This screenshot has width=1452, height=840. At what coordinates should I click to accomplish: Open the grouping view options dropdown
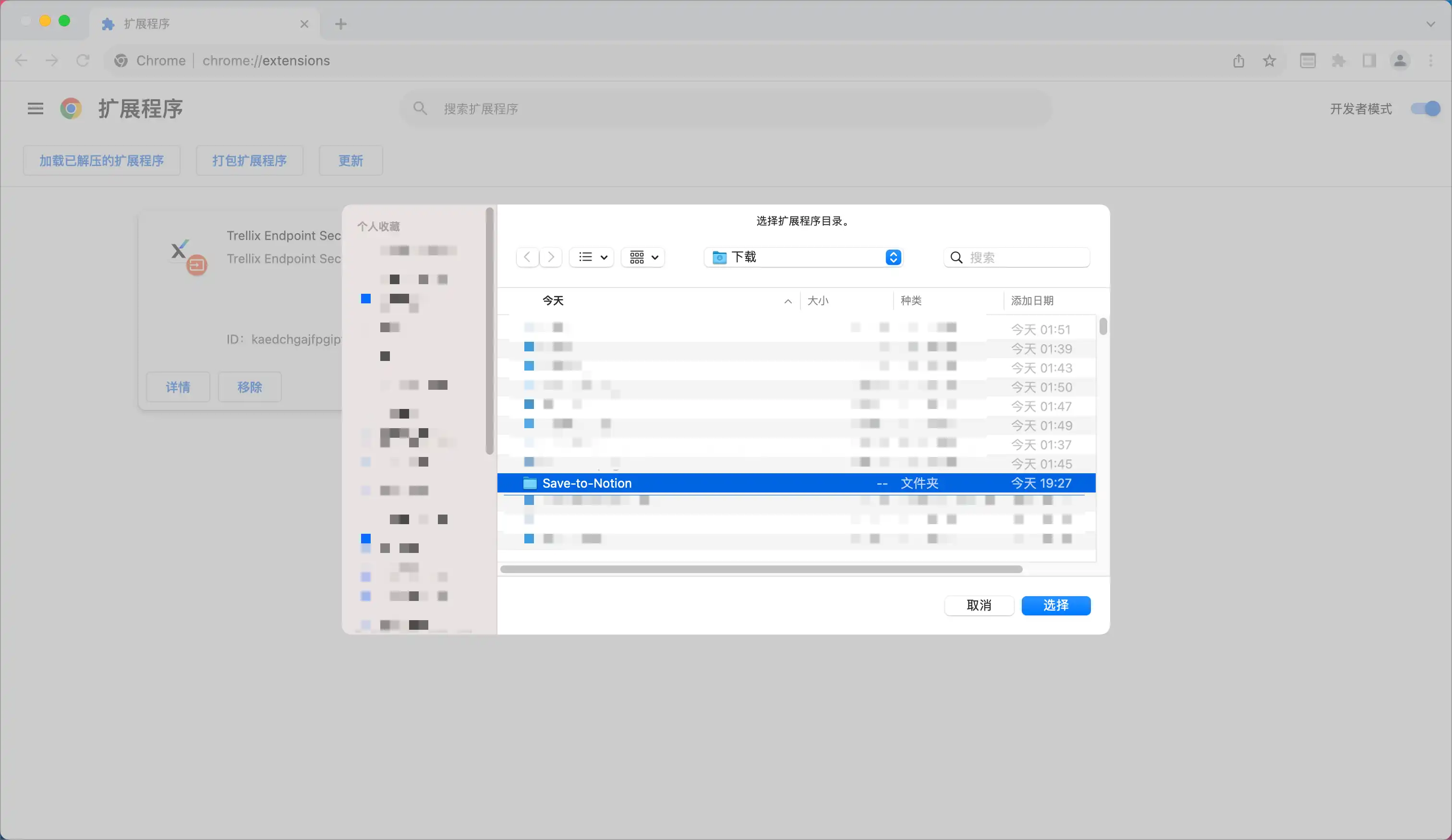[x=643, y=257]
